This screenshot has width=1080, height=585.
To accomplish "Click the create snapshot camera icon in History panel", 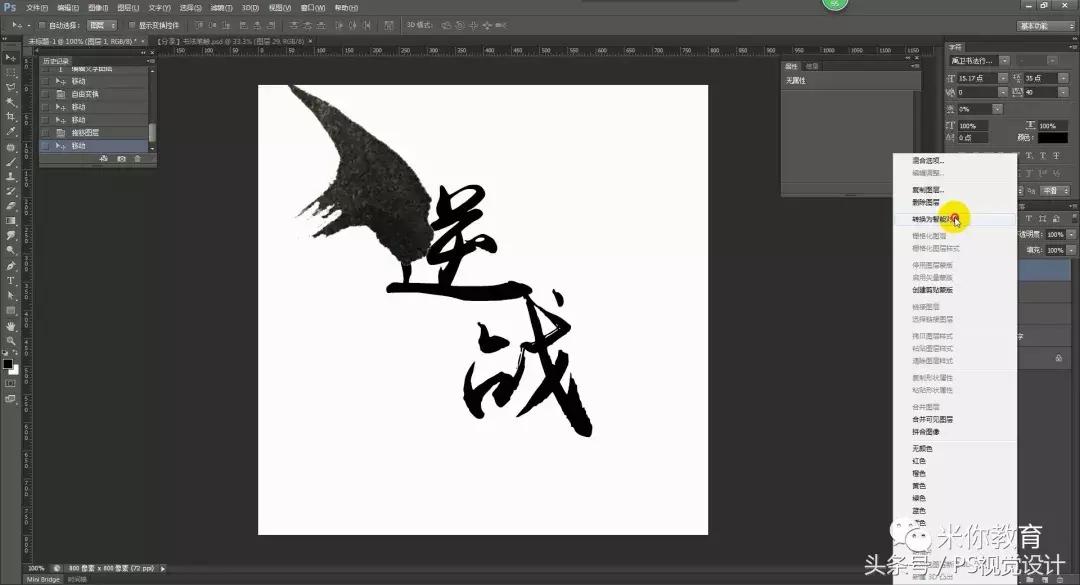I will point(122,158).
